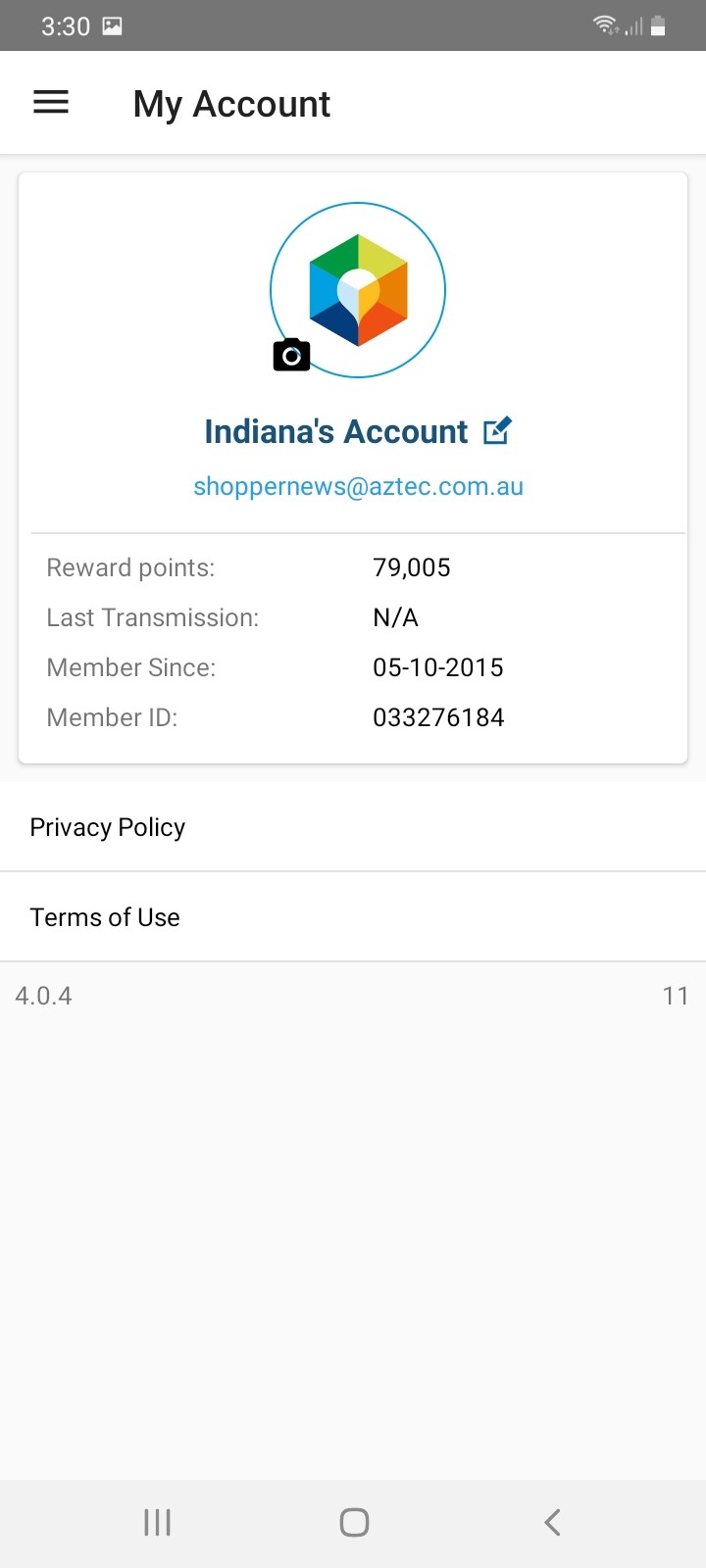Tap the Indiana's Account name
This screenshot has height=1568, width=706.
tap(335, 431)
